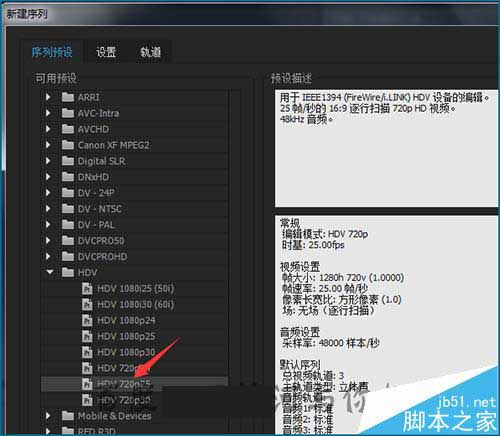
Task: Click the '编辑模式: HDV 720p' text
Action: coord(325,234)
